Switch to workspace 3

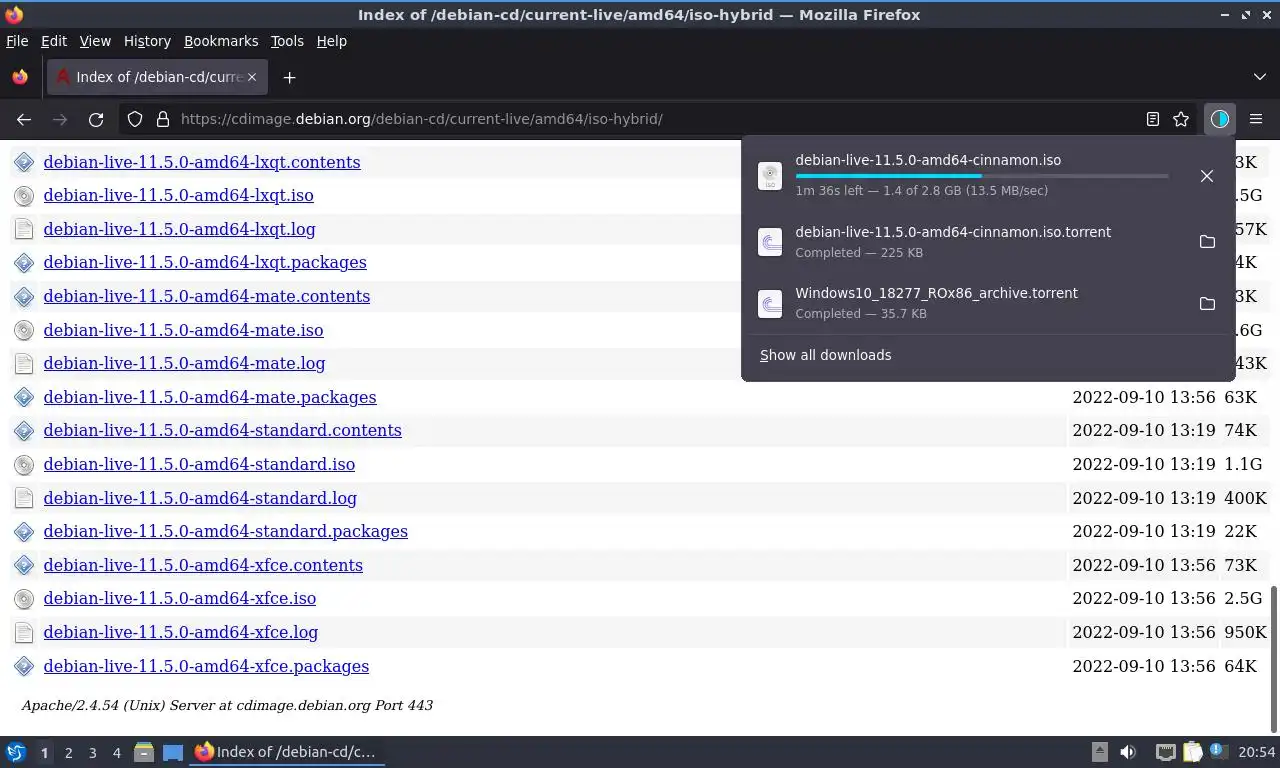click(x=92, y=752)
